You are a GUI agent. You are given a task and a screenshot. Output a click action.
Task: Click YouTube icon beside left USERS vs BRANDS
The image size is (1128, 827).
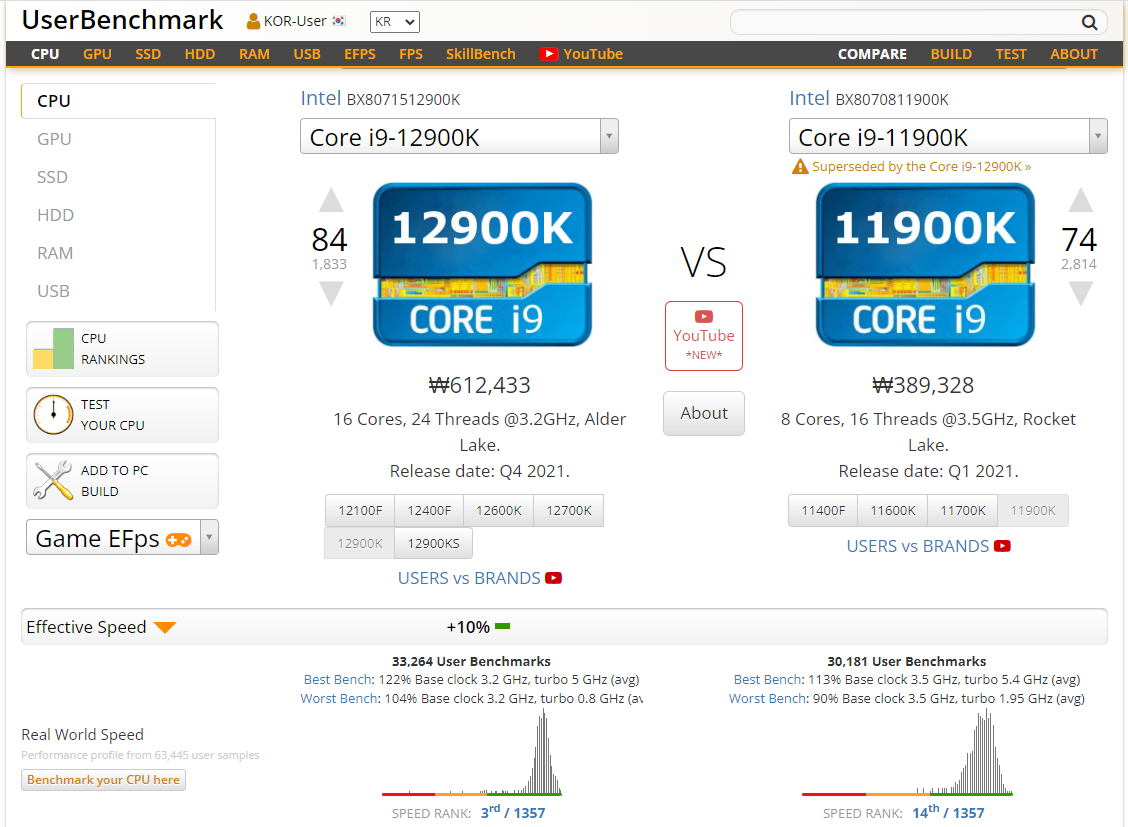[x=553, y=578]
